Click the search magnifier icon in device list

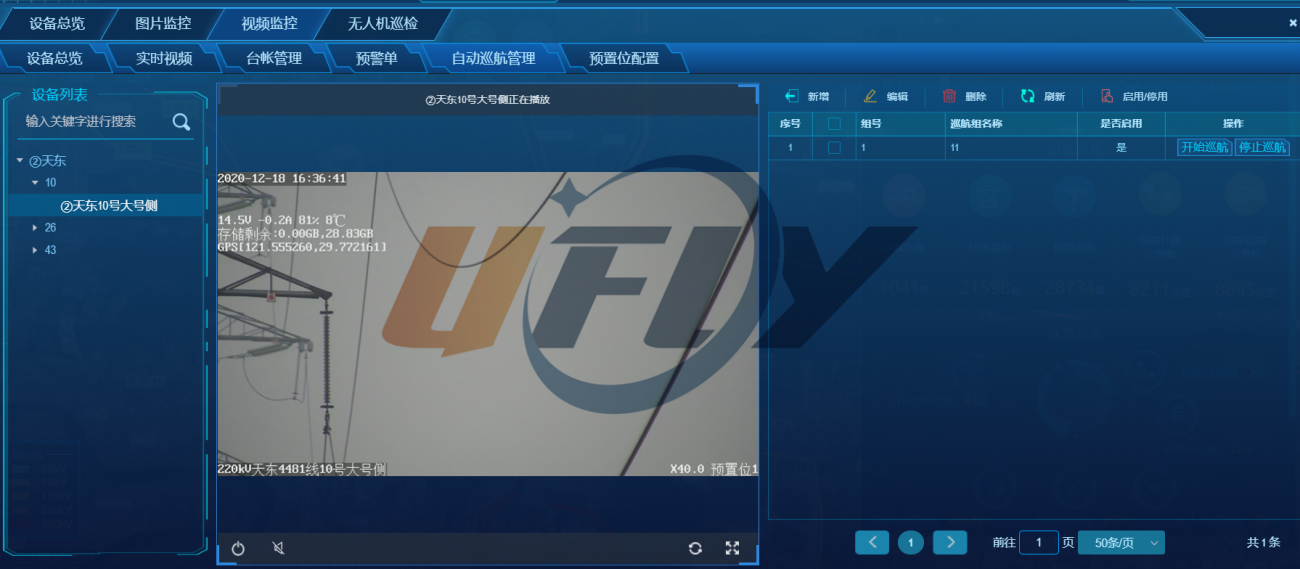click(x=181, y=122)
